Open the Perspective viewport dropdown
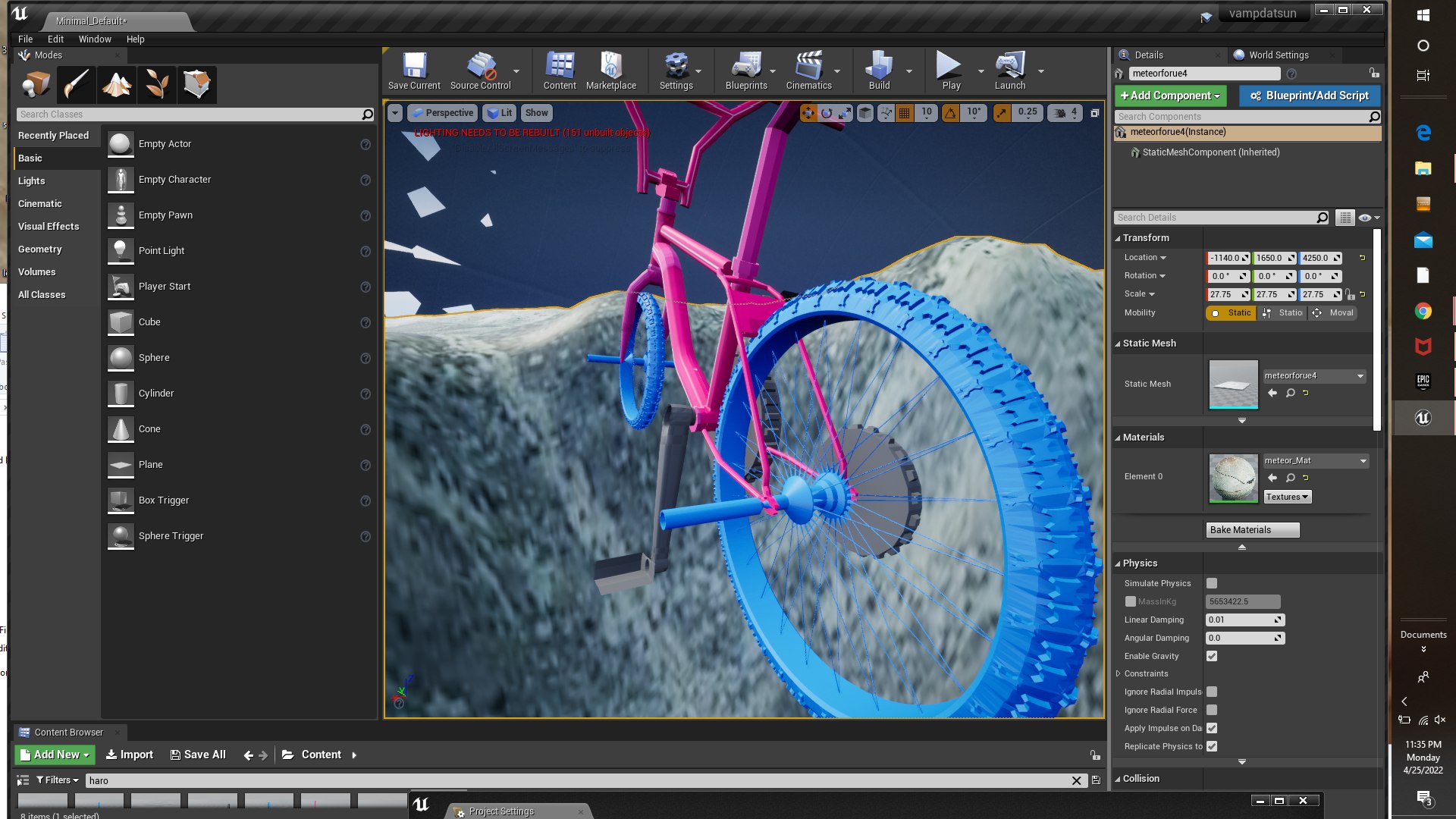 pos(443,113)
